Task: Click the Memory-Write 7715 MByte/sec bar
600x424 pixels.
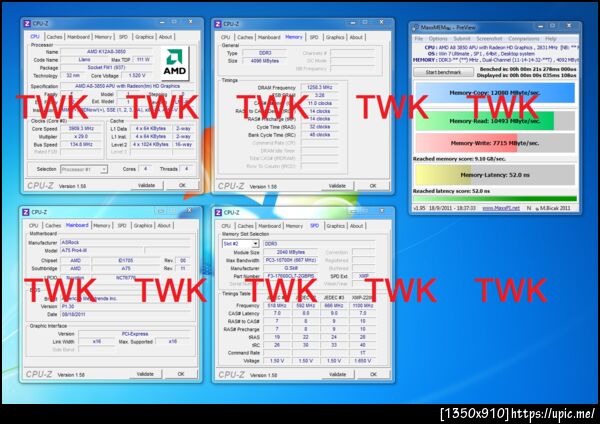Action: tap(495, 143)
